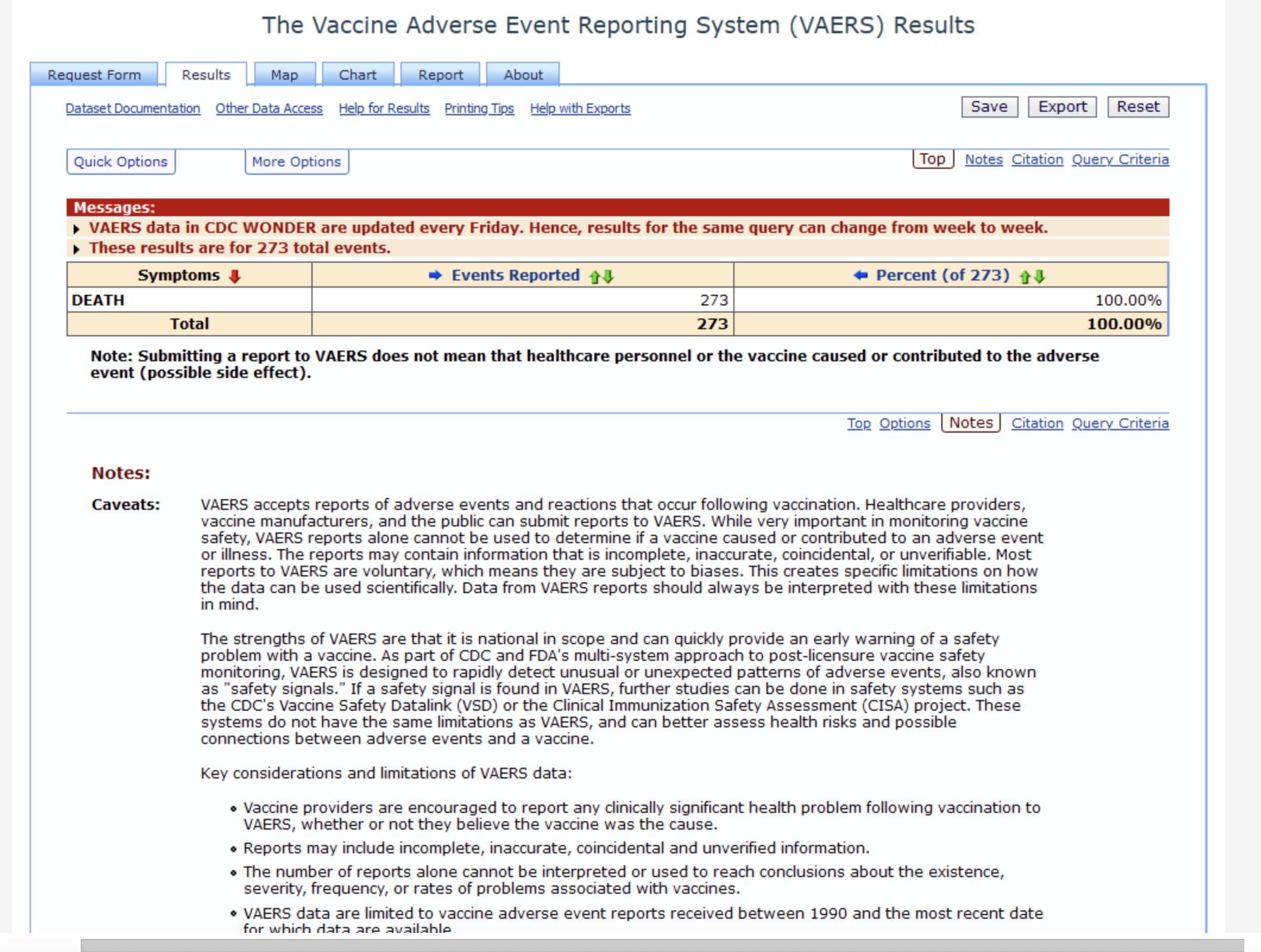The height and width of the screenshot is (952, 1261).
Task: Click blue right arrow beside Events Reported
Action: [x=436, y=275]
